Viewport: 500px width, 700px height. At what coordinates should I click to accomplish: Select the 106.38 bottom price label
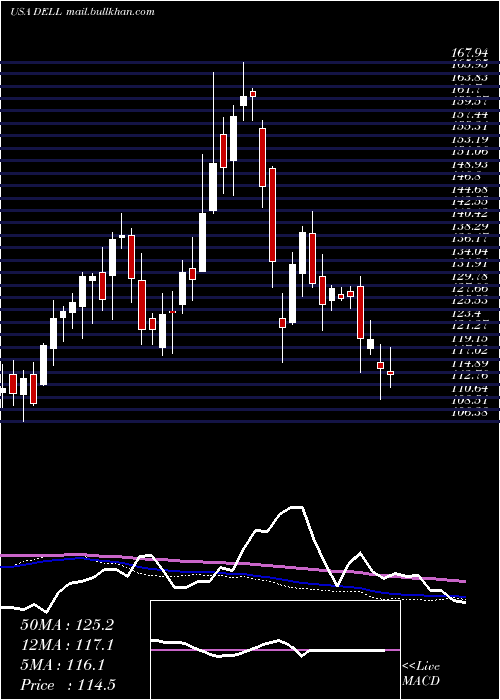coord(469,412)
